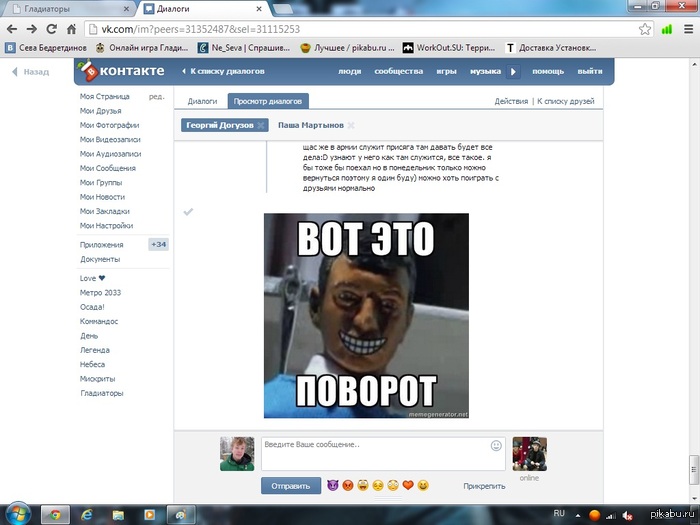Open the Действия actions link
The image size is (700, 525).
click(x=511, y=101)
